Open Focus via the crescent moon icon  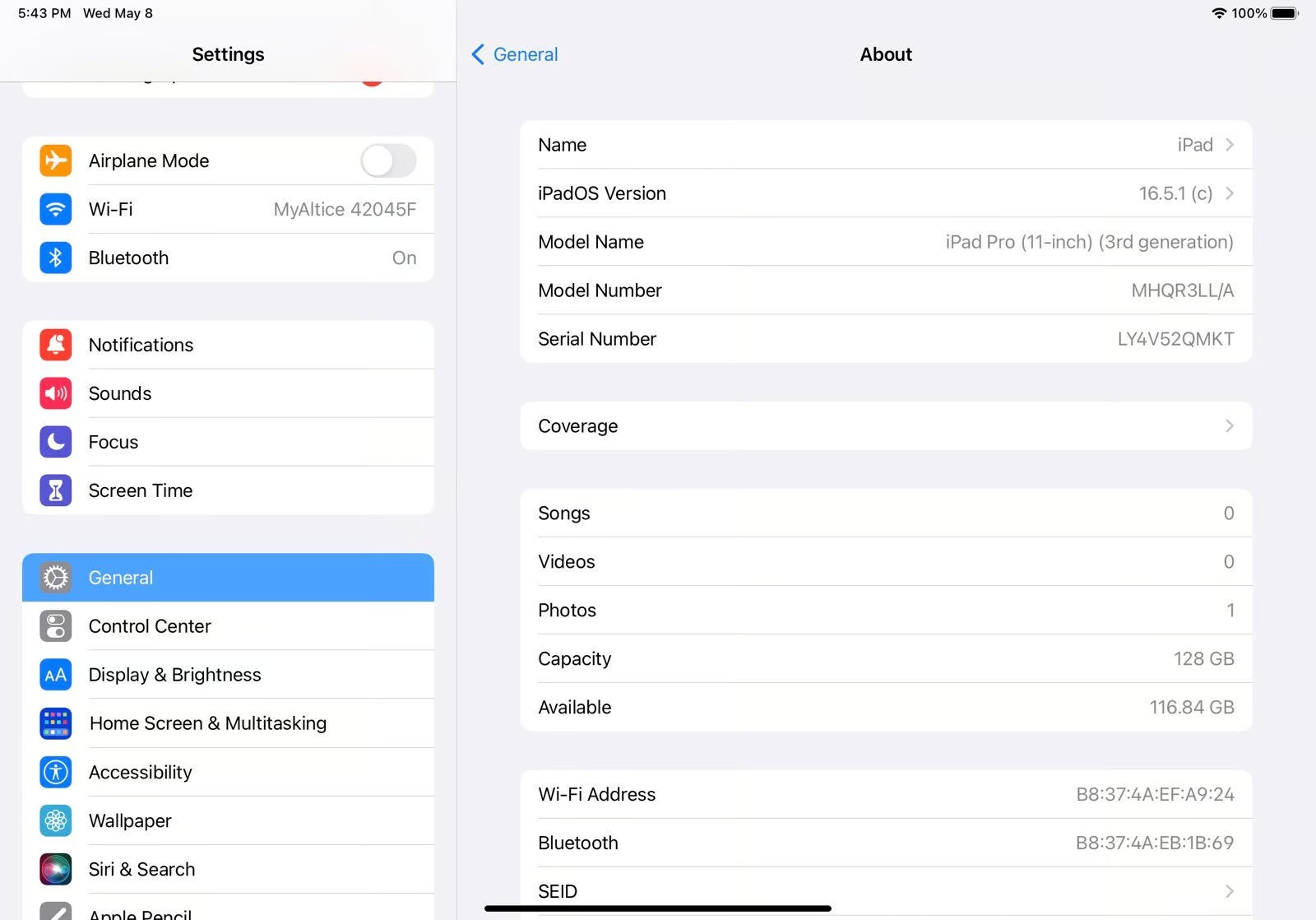[x=54, y=442]
